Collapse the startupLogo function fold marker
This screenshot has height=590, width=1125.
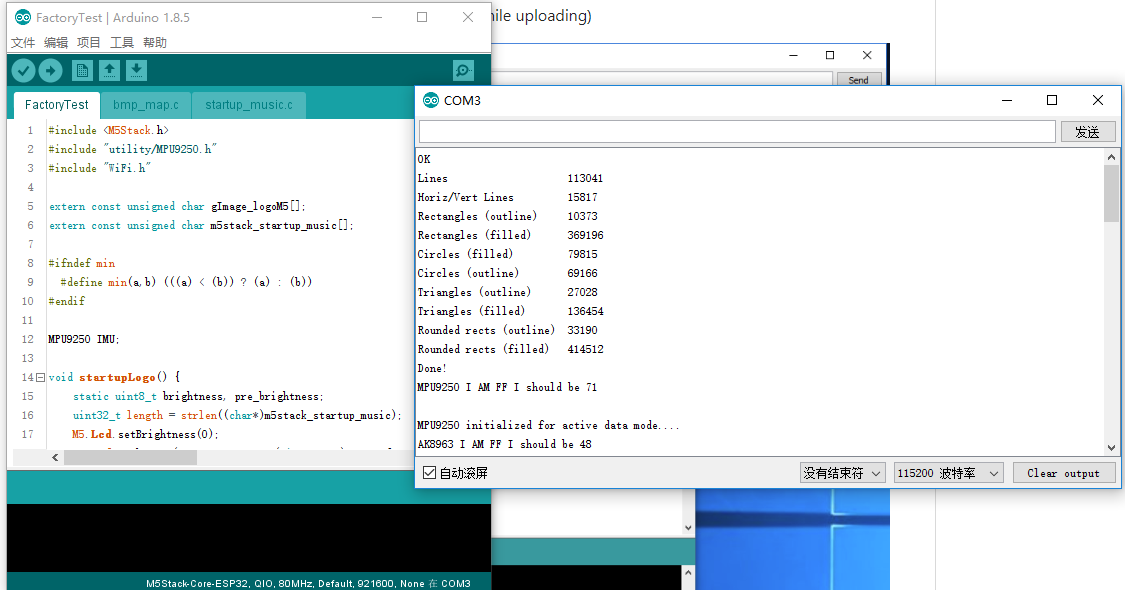pos(40,378)
